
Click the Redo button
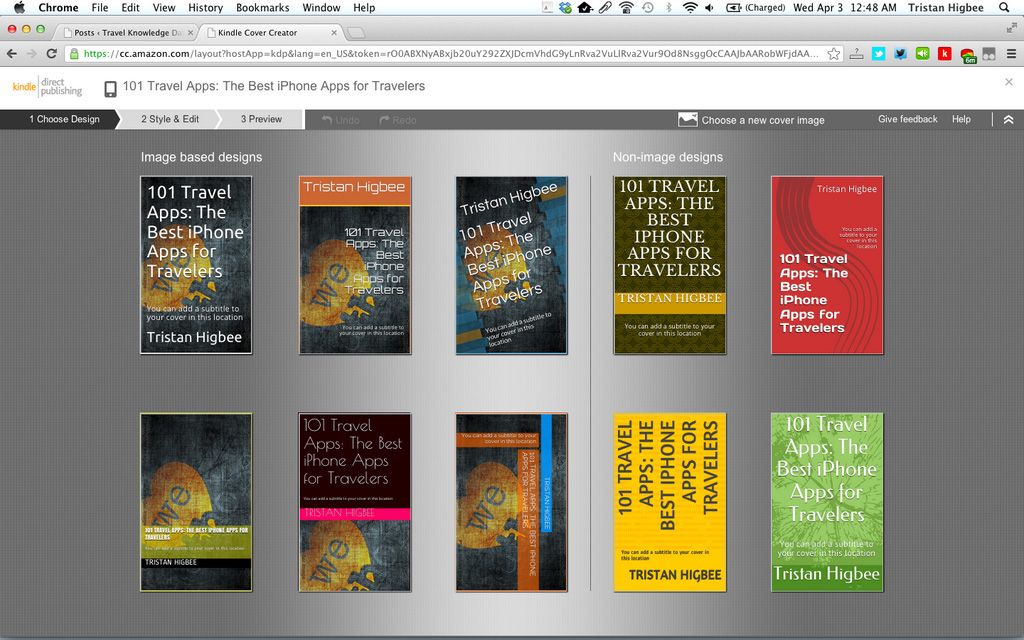pos(398,120)
